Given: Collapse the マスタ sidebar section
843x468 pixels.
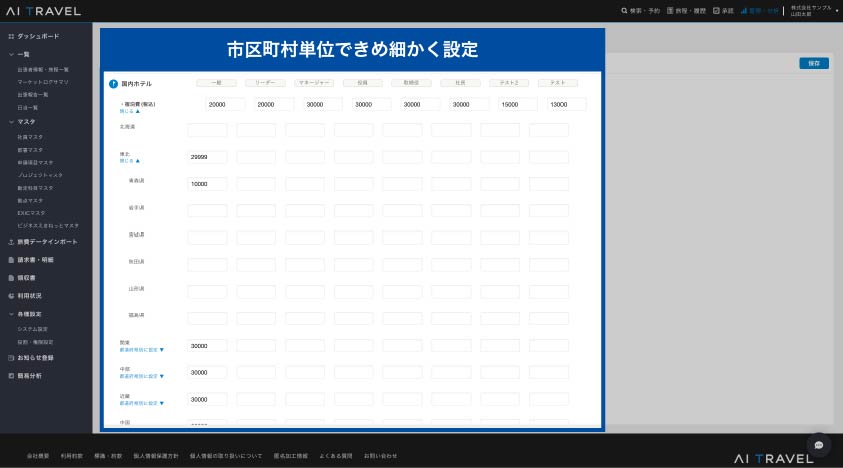Looking at the screenshot, I should 11,122.
